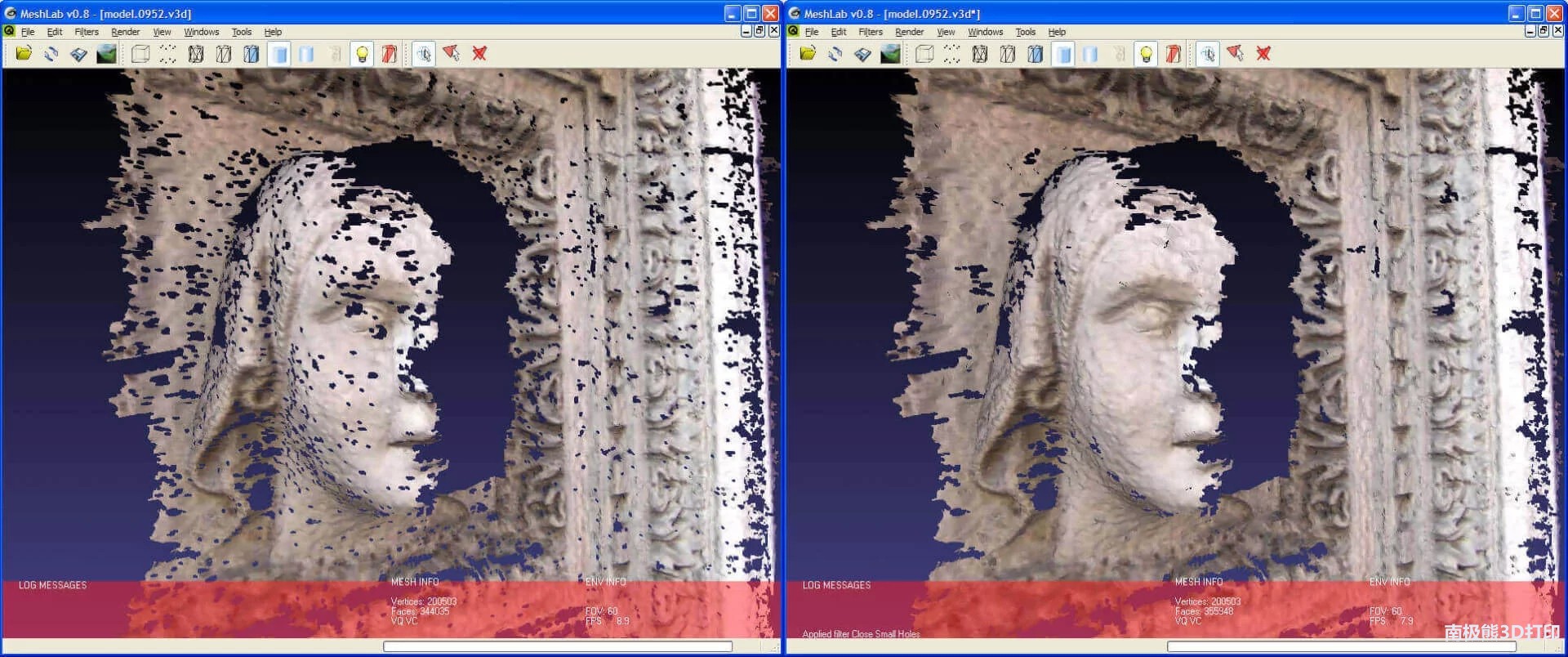Select points render mode in left window

[x=167, y=54]
